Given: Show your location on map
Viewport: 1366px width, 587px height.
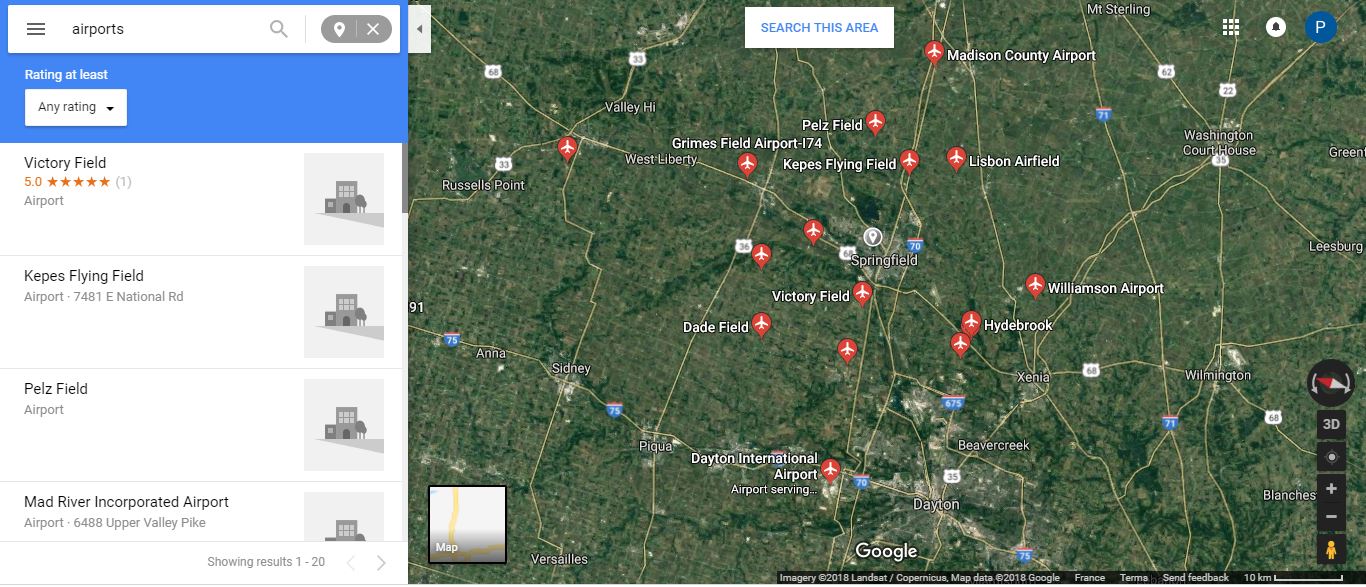Looking at the screenshot, I should pos(1331,457).
